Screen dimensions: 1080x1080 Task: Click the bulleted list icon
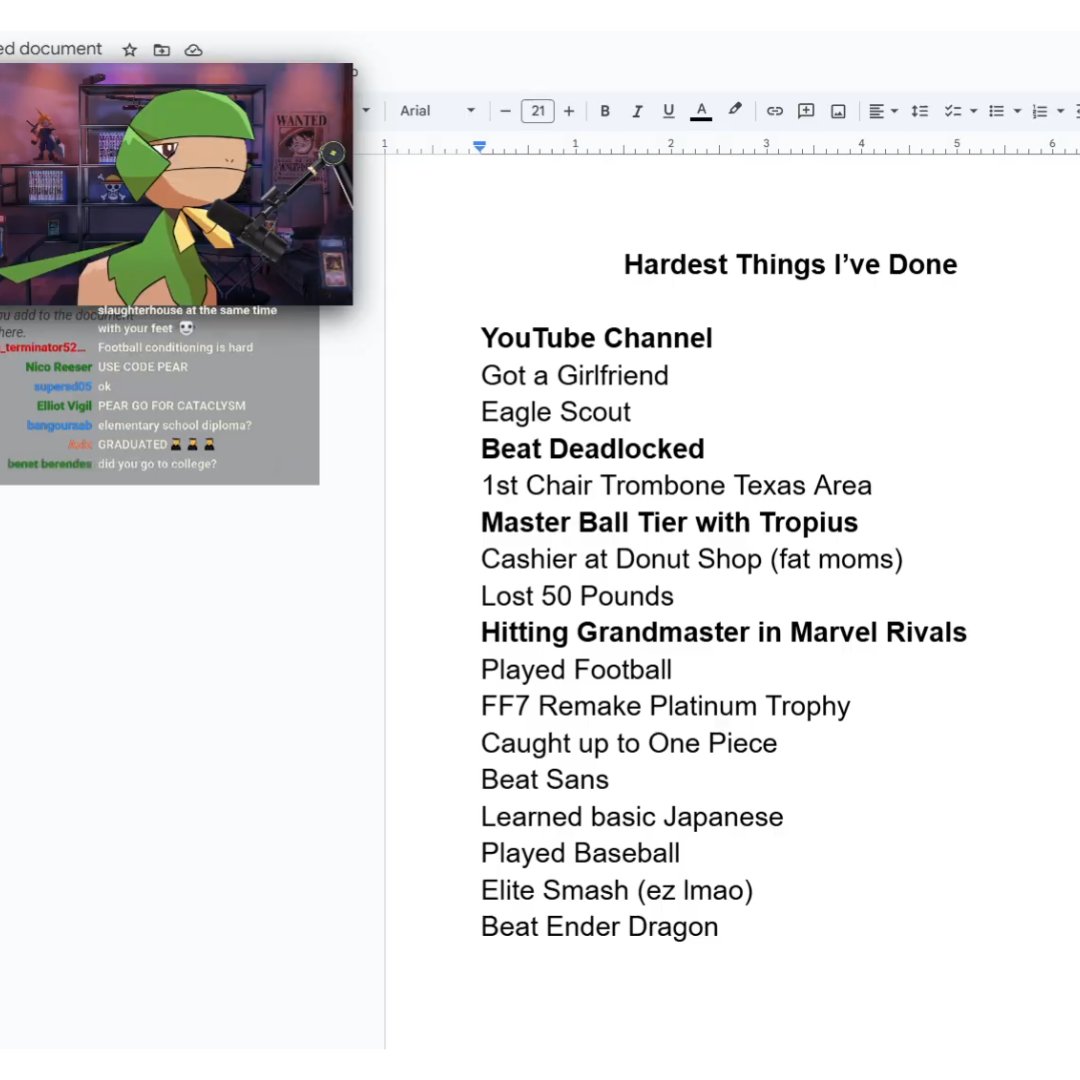click(x=997, y=111)
